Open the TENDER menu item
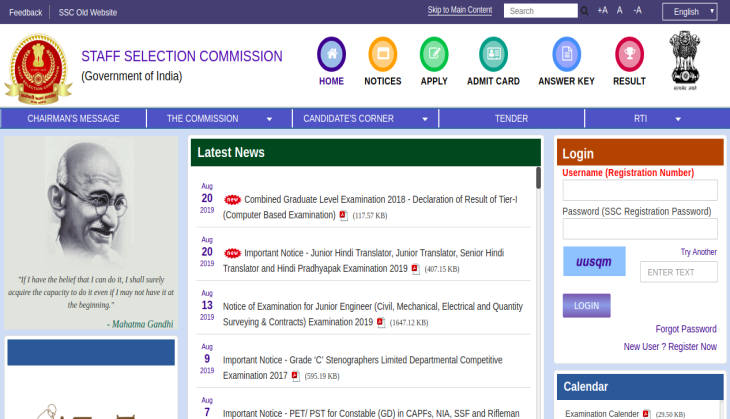 coord(511,119)
